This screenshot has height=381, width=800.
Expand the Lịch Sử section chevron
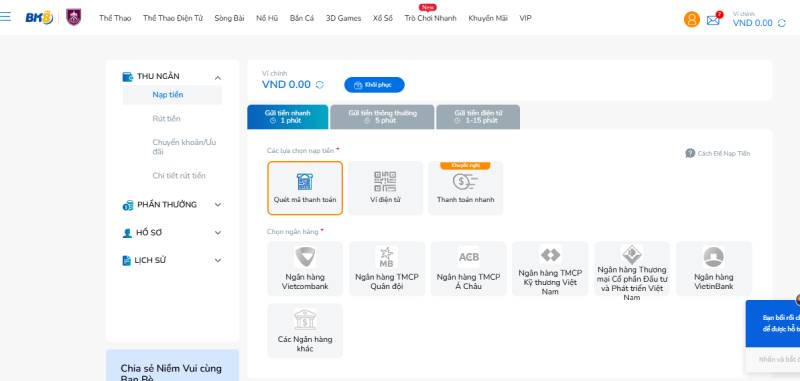[x=218, y=261]
